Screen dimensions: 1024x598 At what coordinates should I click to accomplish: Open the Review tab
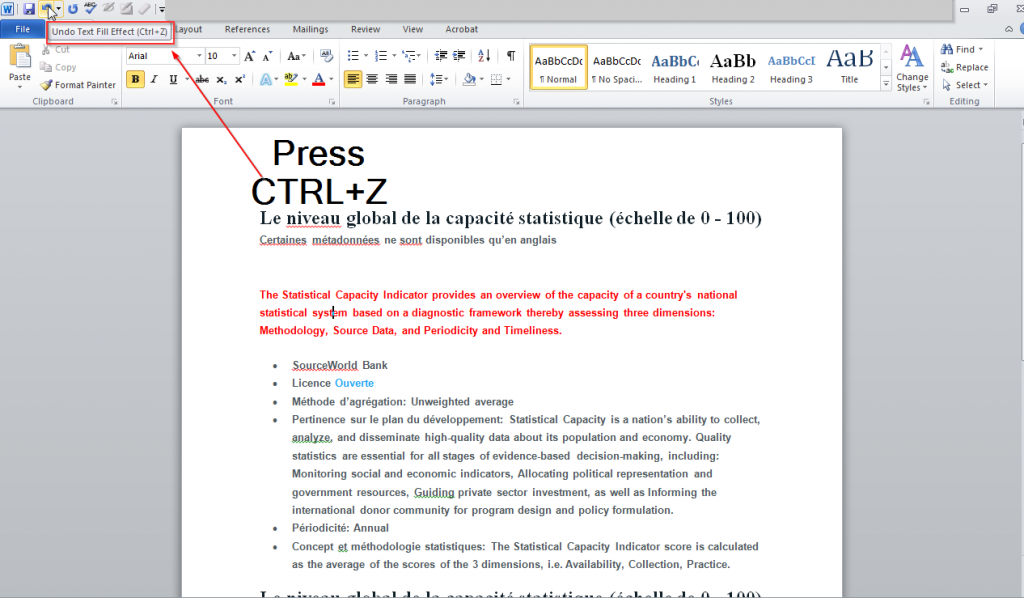point(365,29)
